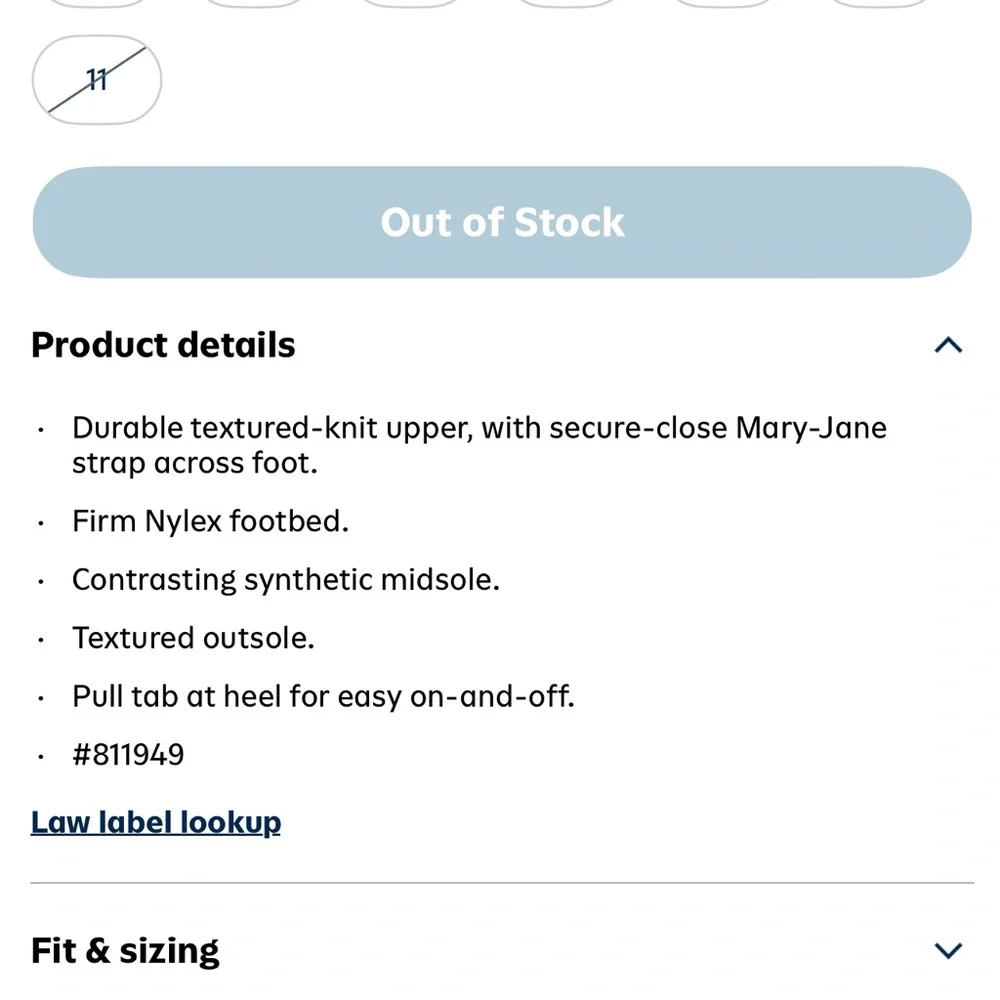Choose the partially visible size pill directly above size 11

[x=97, y=3]
